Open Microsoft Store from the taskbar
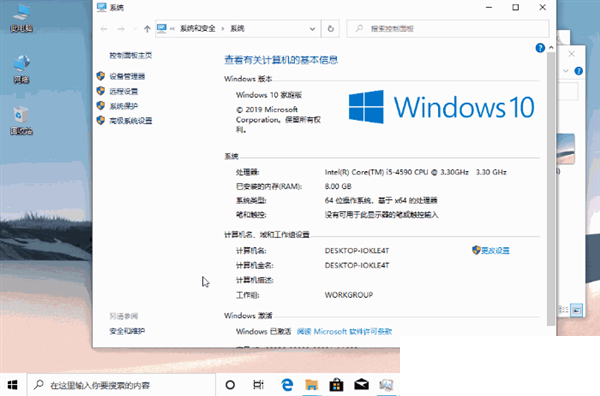Viewport: 600px width, 396px height. pyautogui.click(x=336, y=385)
